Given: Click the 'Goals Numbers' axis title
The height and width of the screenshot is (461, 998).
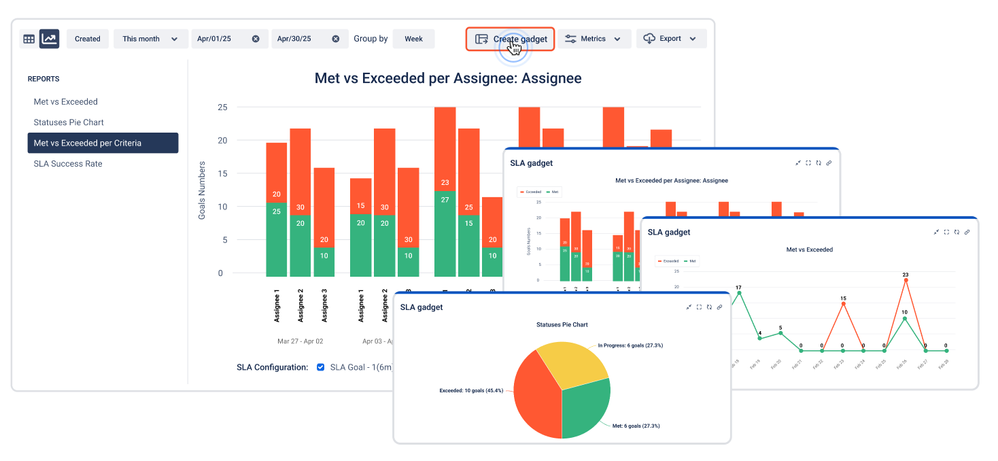Looking at the screenshot, I should [x=202, y=190].
